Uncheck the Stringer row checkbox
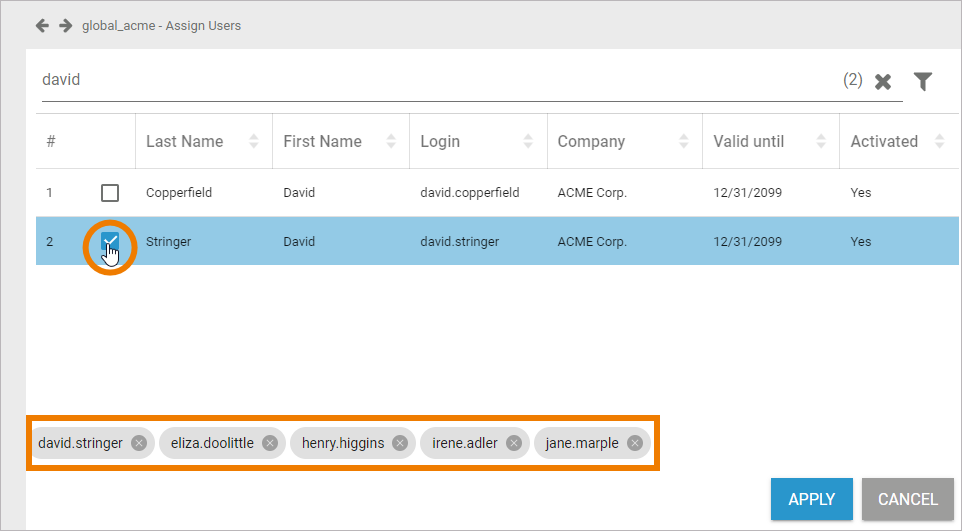Image resolution: width=962 pixels, height=531 pixels. (110, 241)
